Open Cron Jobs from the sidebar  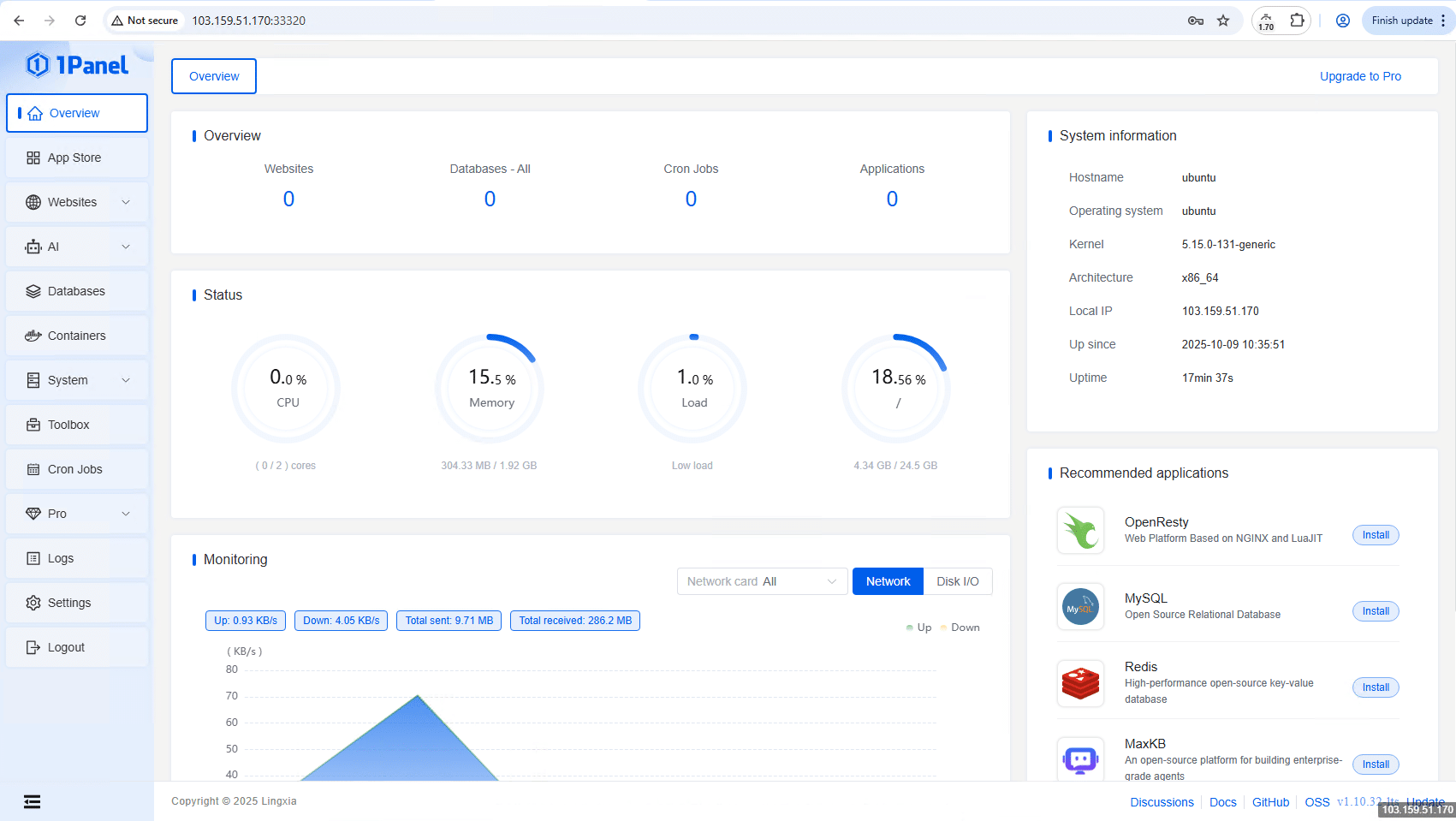[75, 469]
